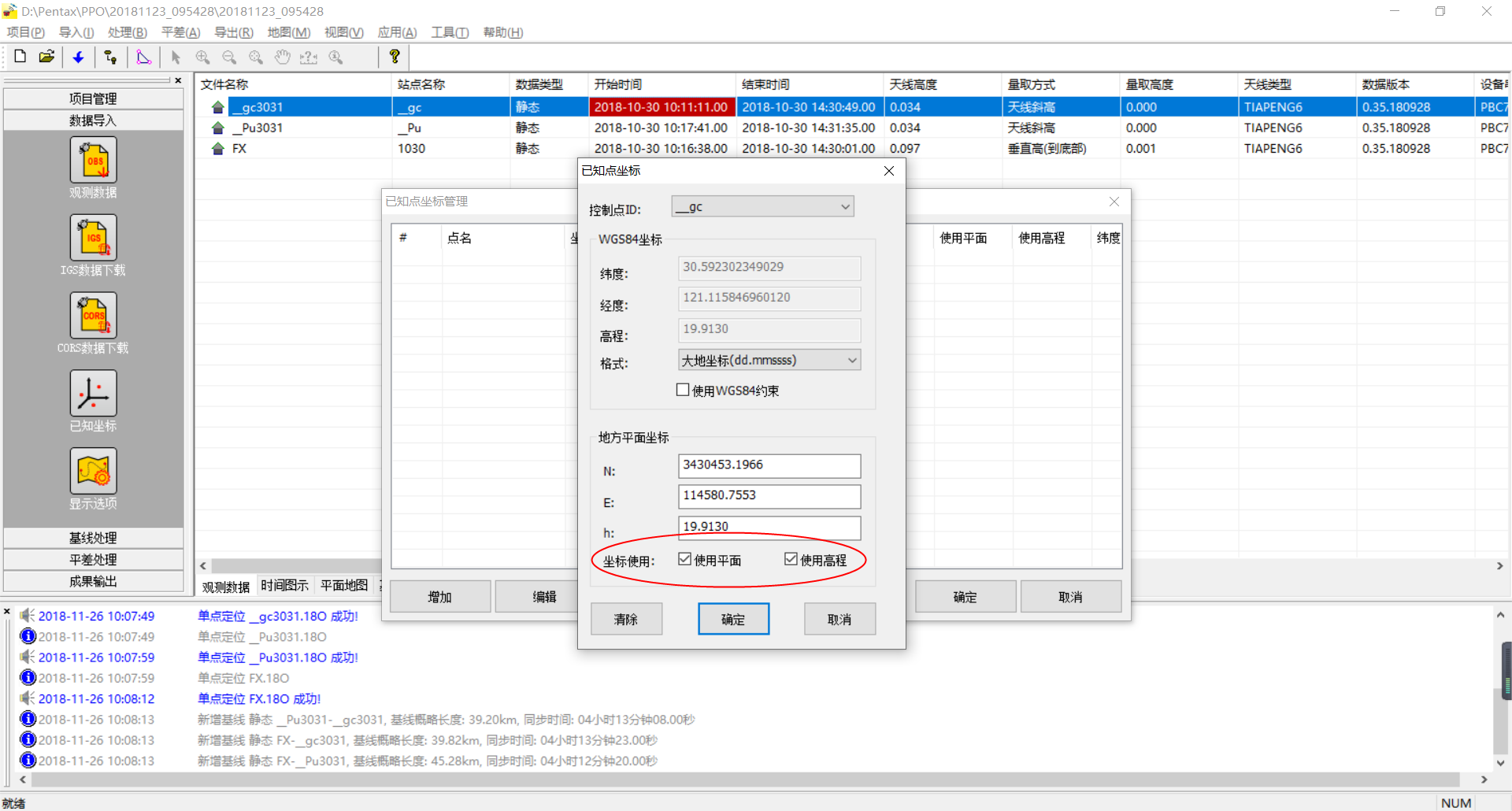1512x811 pixels.
Task: Click 确定 in the 已知点坐标 dialog
Action: pyautogui.click(x=733, y=620)
